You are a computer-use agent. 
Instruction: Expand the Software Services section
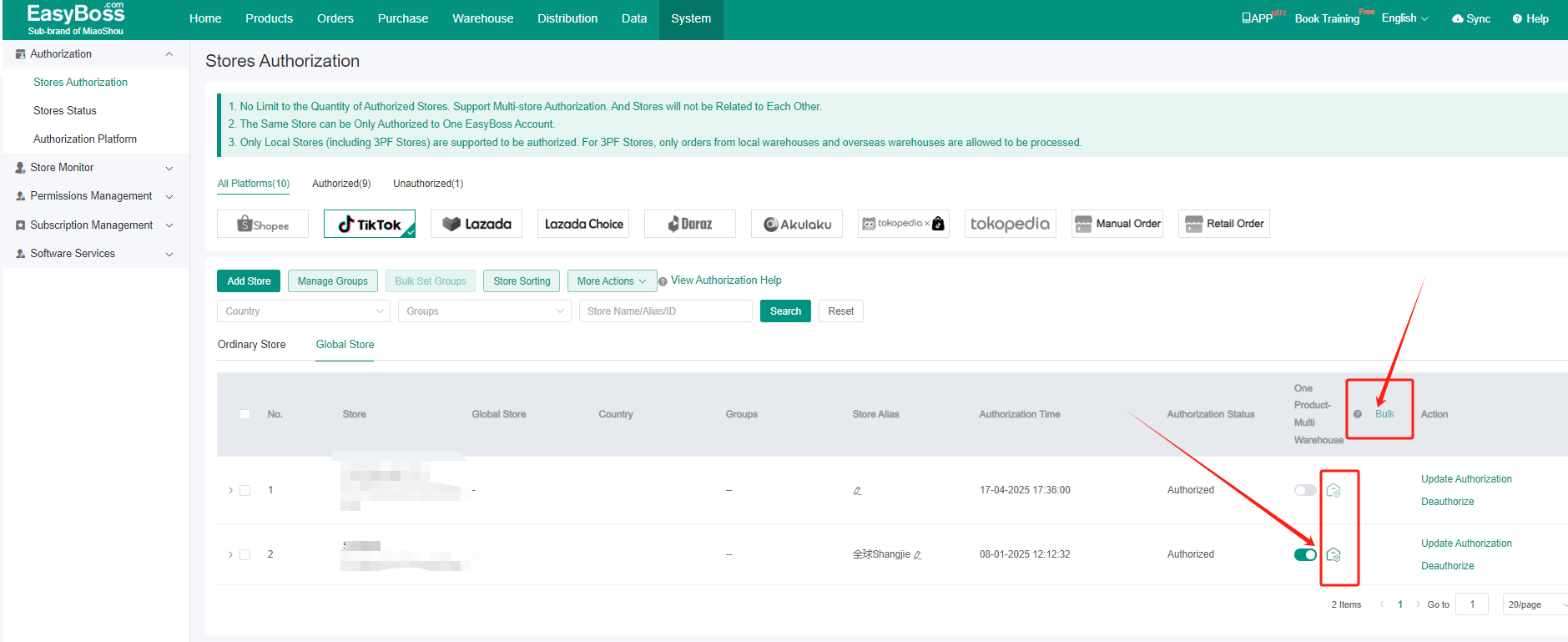pos(169,254)
